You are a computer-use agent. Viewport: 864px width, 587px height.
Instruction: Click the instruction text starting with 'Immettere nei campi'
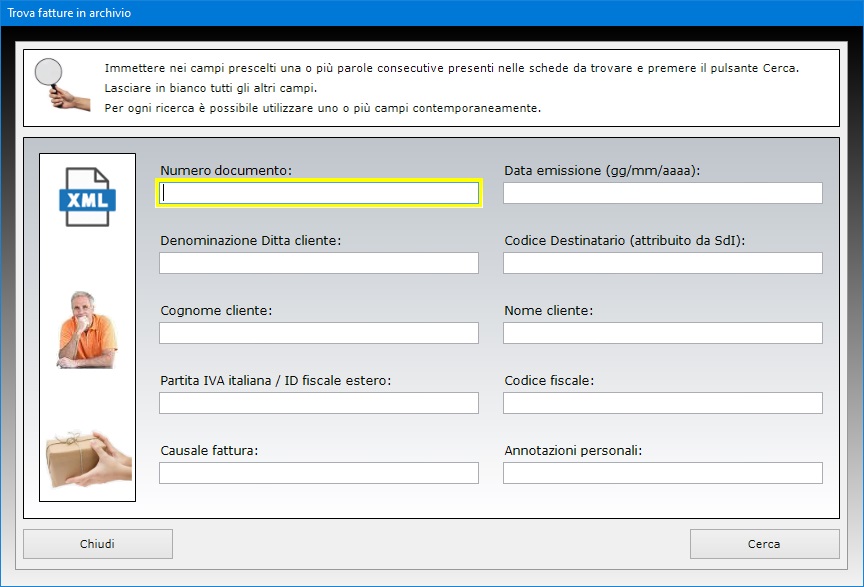coord(451,68)
